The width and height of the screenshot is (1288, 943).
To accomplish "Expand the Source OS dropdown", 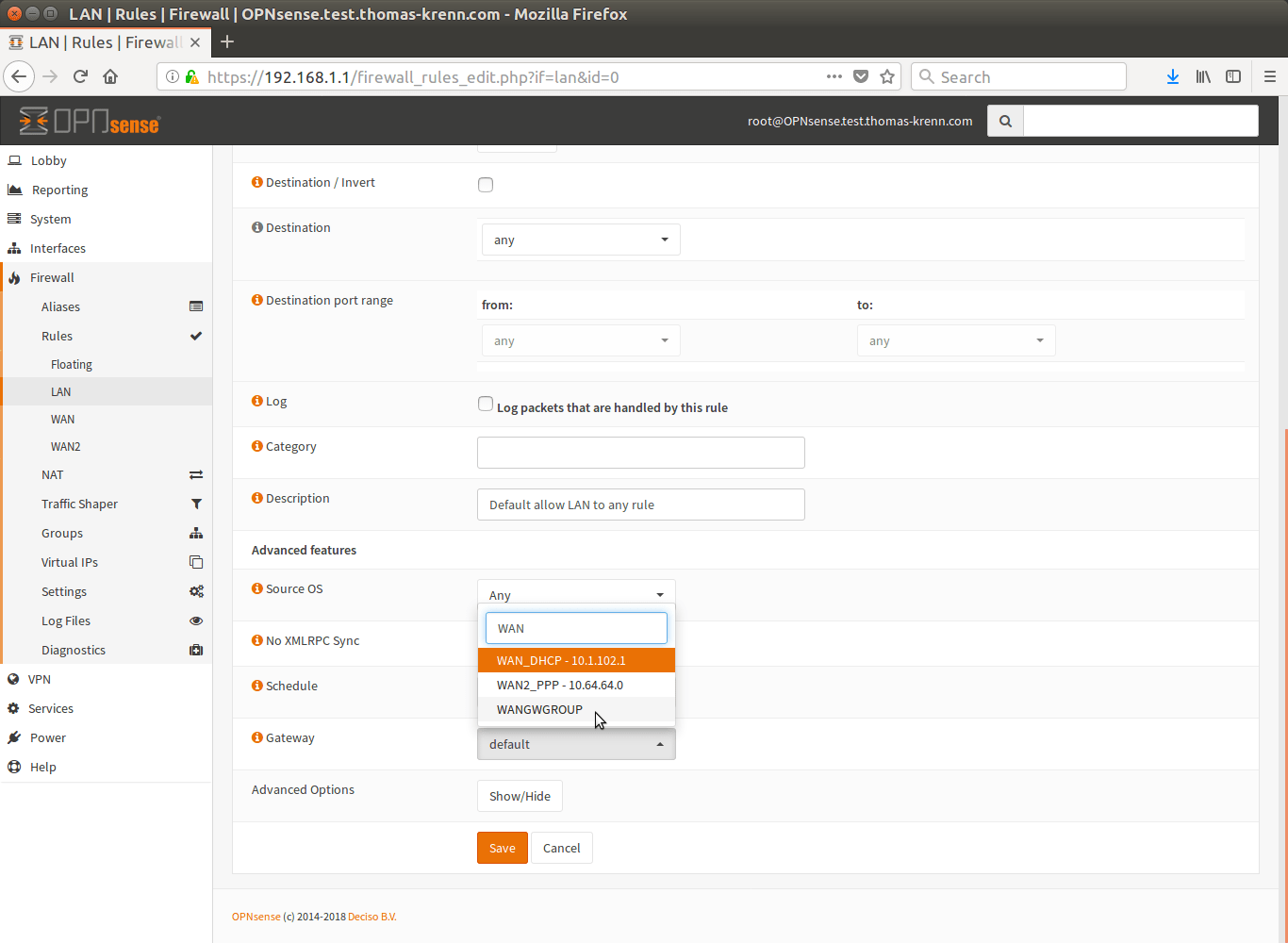I will point(576,594).
